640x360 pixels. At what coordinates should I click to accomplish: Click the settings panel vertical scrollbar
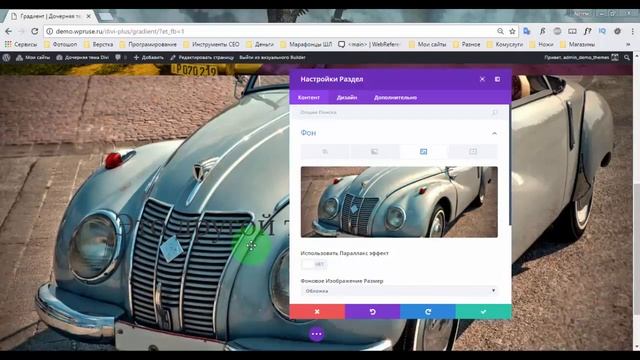coord(510,164)
